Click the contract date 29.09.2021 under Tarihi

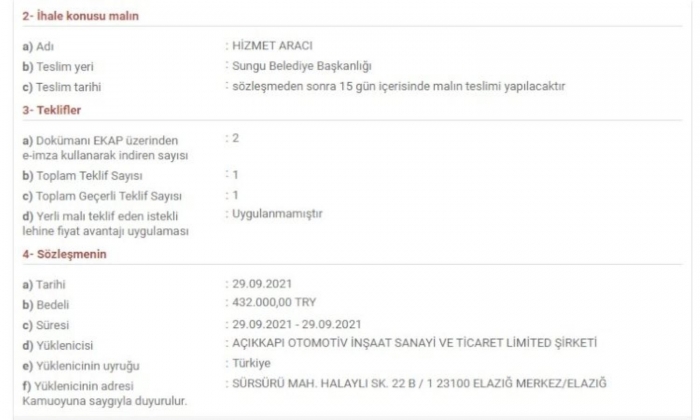pos(262,284)
